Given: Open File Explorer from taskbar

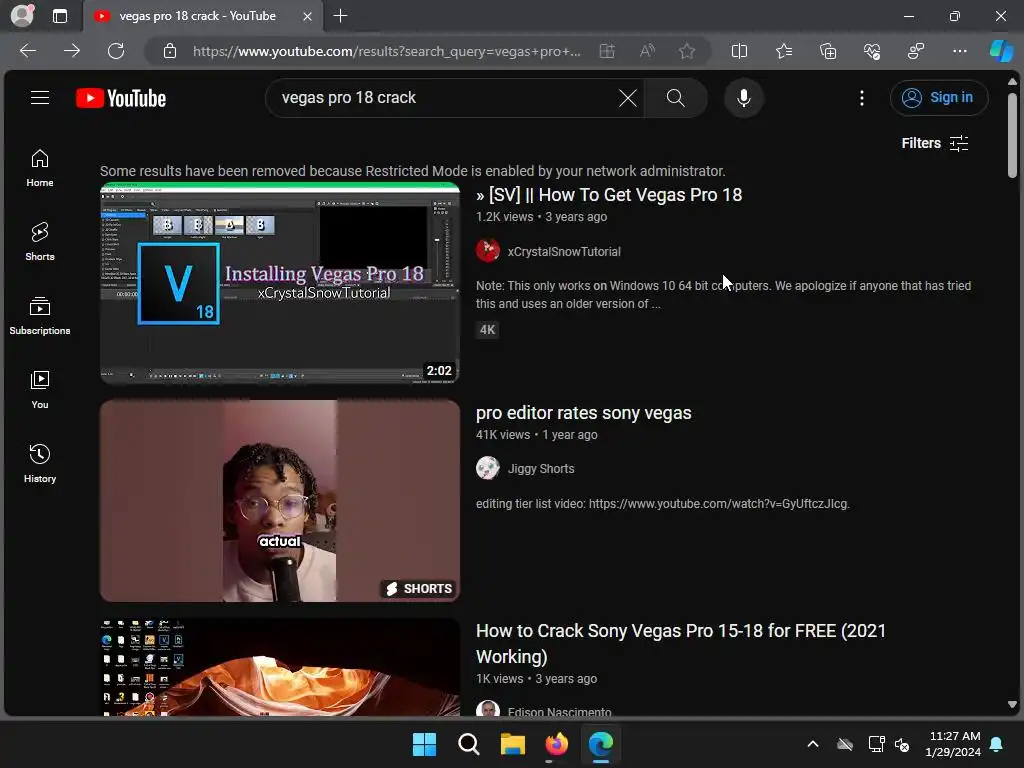Looking at the screenshot, I should coord(513,744).
